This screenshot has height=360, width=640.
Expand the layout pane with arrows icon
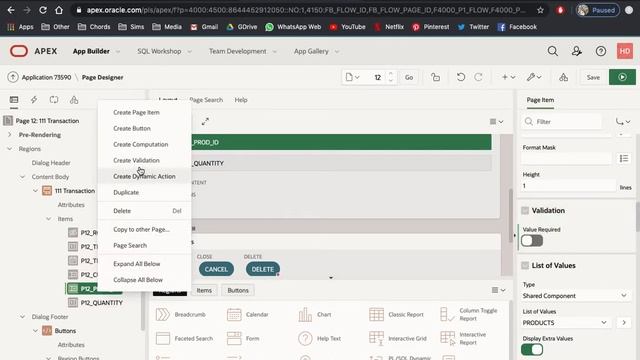205,121
